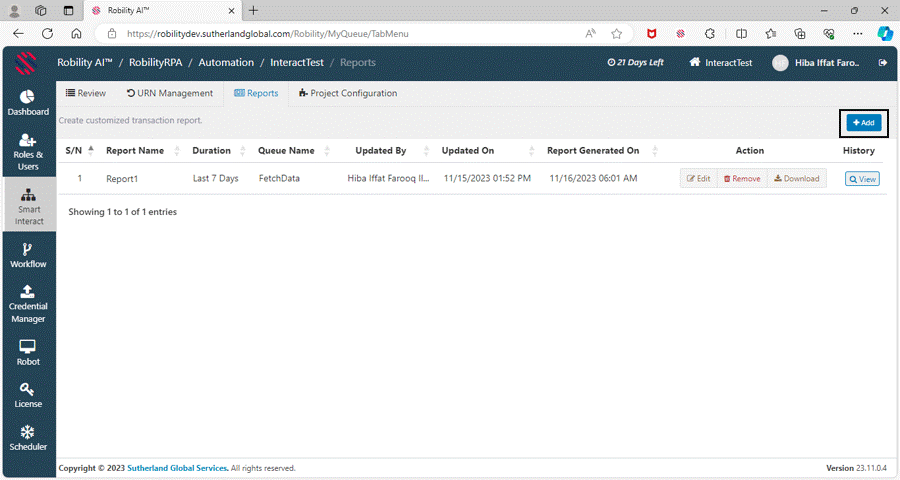The height and width of the screenshot is (480, 900).
Task: Open the URN Management tab
Action: pyautogui.click(x=170, y=93)
